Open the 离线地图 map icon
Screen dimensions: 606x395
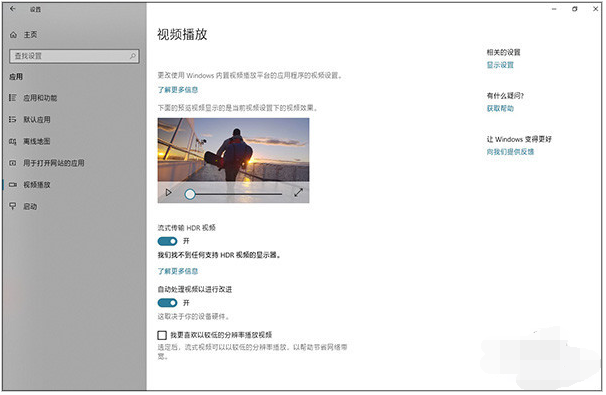13,141
